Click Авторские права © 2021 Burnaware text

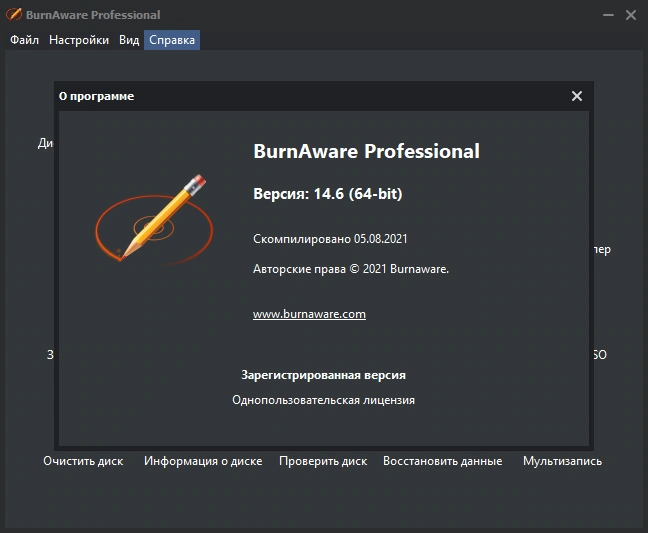coord(351,269)
